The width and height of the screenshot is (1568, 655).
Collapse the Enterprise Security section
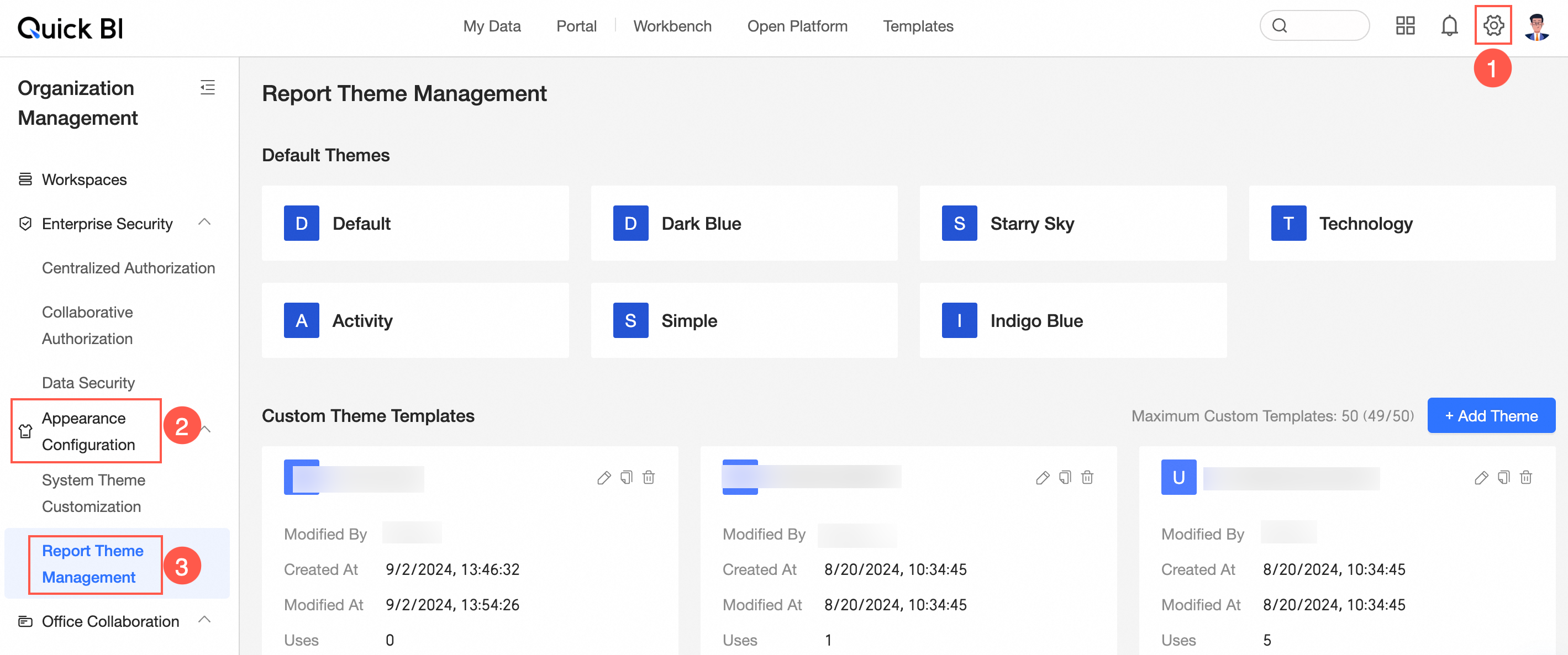click(x=204, y=223)
